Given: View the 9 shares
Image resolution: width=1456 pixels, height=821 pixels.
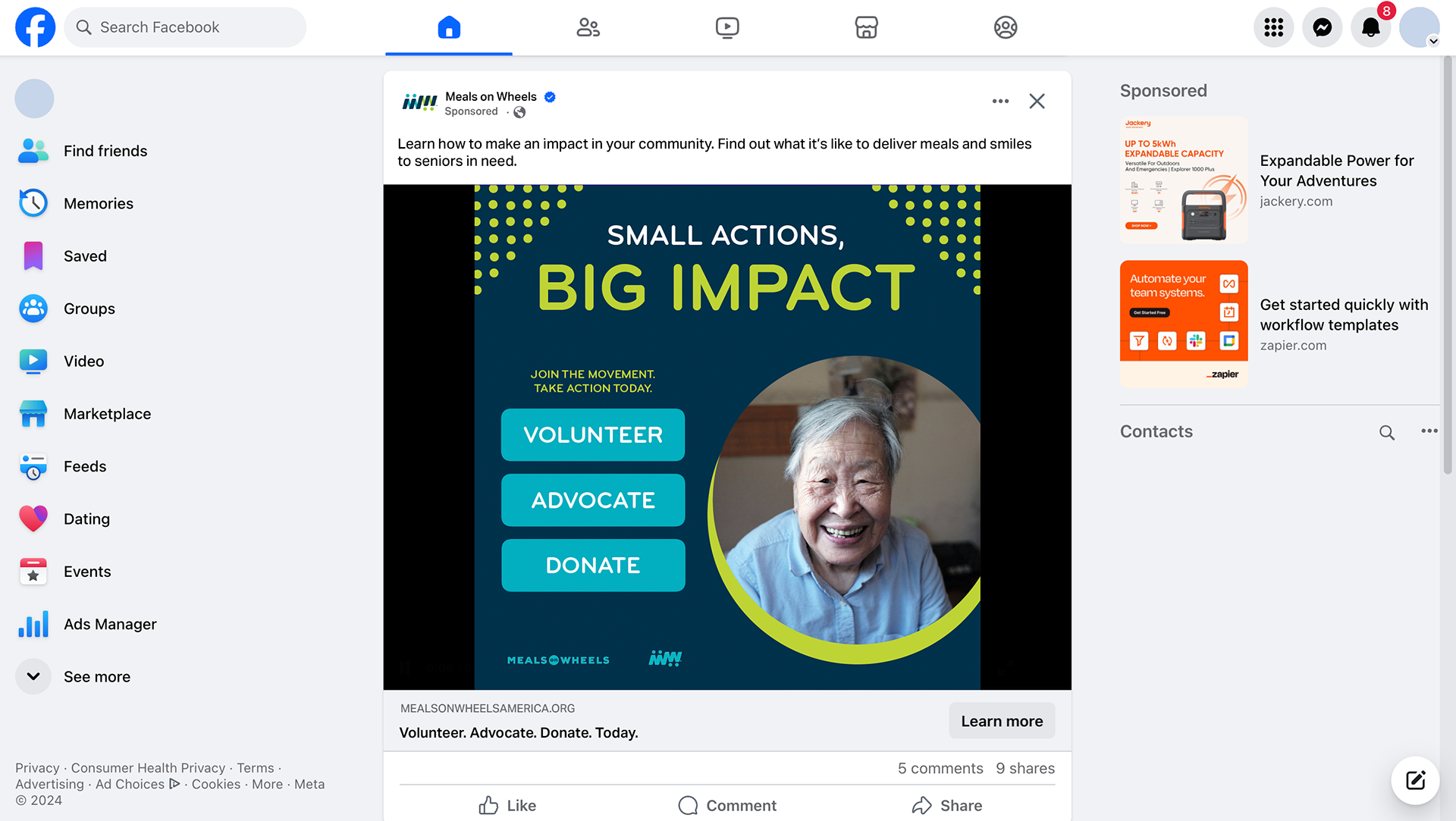Looking at the screenshot, I should [x=1025, y=768].
